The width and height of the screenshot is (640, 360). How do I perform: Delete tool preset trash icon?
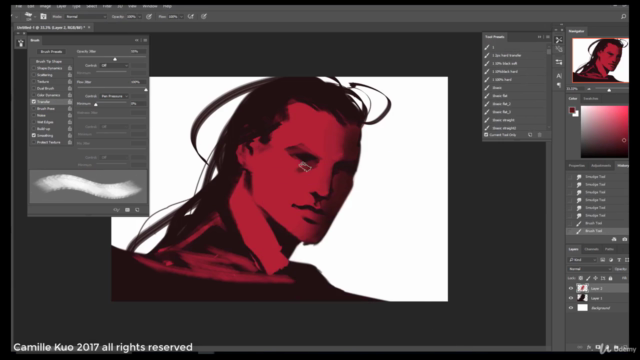[x=540, y=135]
